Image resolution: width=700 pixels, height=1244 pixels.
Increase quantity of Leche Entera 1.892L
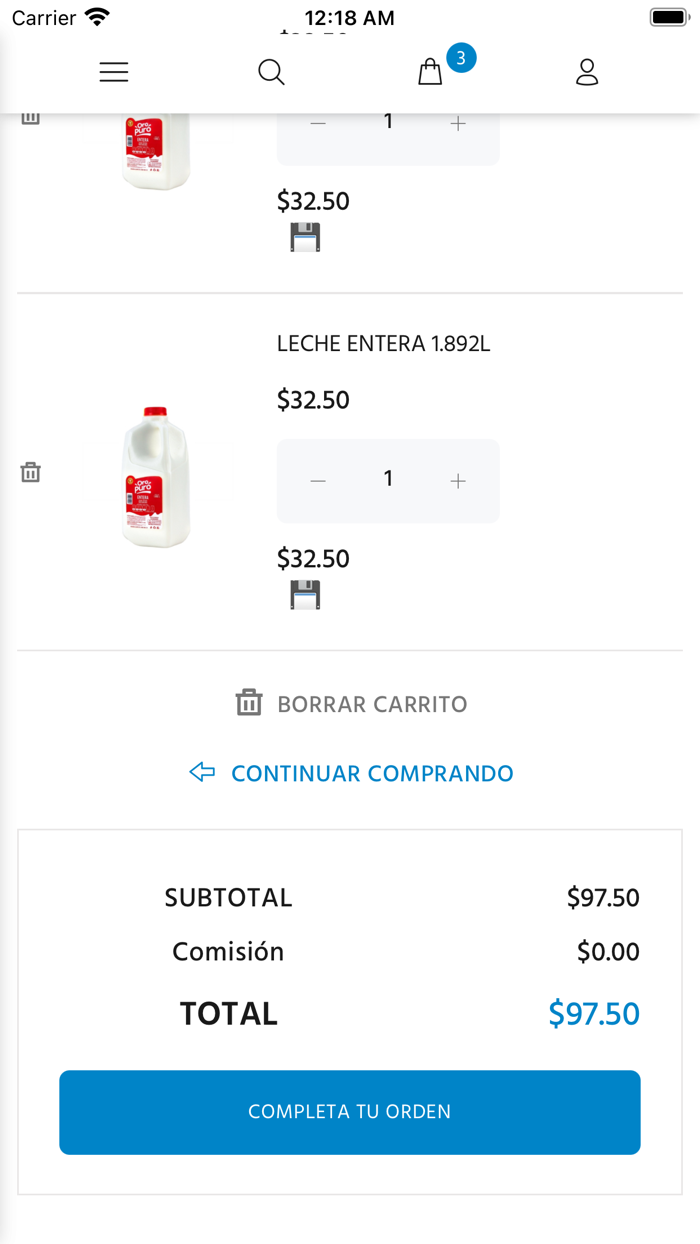click(x=458, y=480)
